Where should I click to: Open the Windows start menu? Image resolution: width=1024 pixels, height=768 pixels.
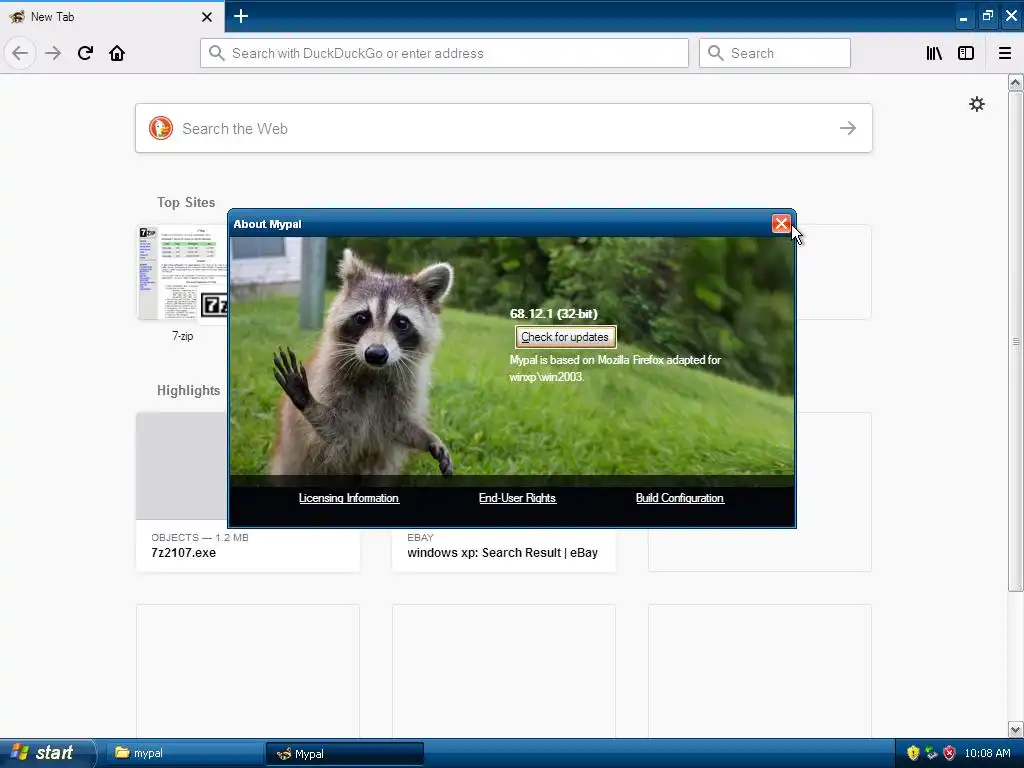[47, 753]
